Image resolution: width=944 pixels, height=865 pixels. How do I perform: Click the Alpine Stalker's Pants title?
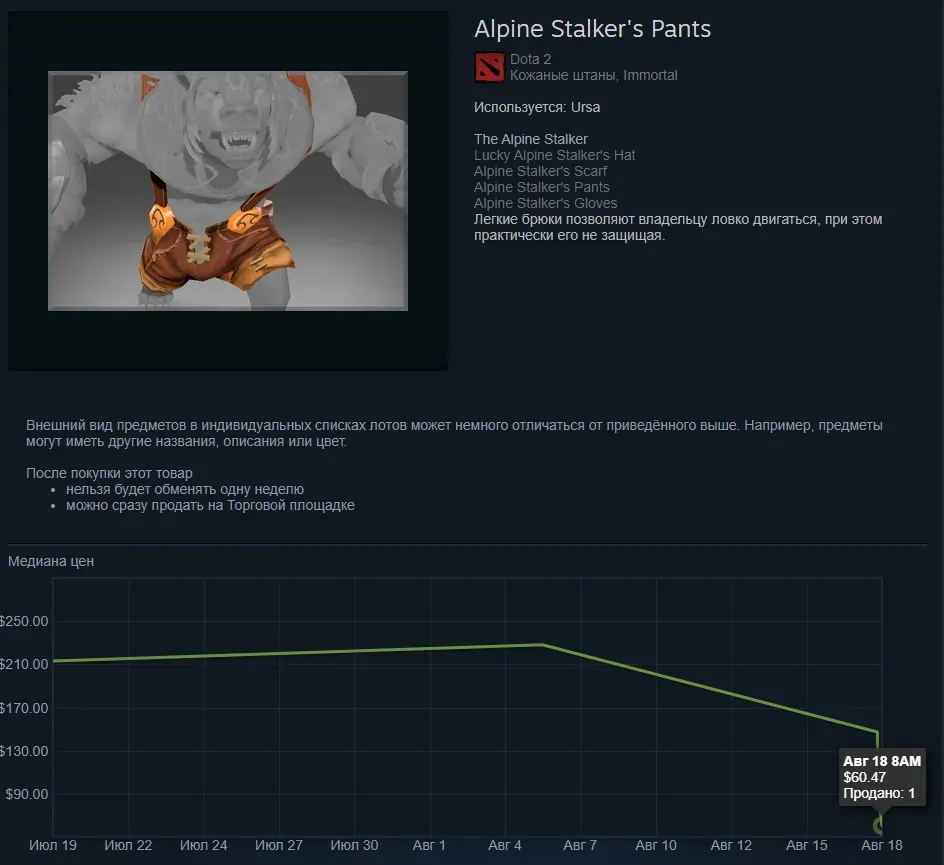592,29
